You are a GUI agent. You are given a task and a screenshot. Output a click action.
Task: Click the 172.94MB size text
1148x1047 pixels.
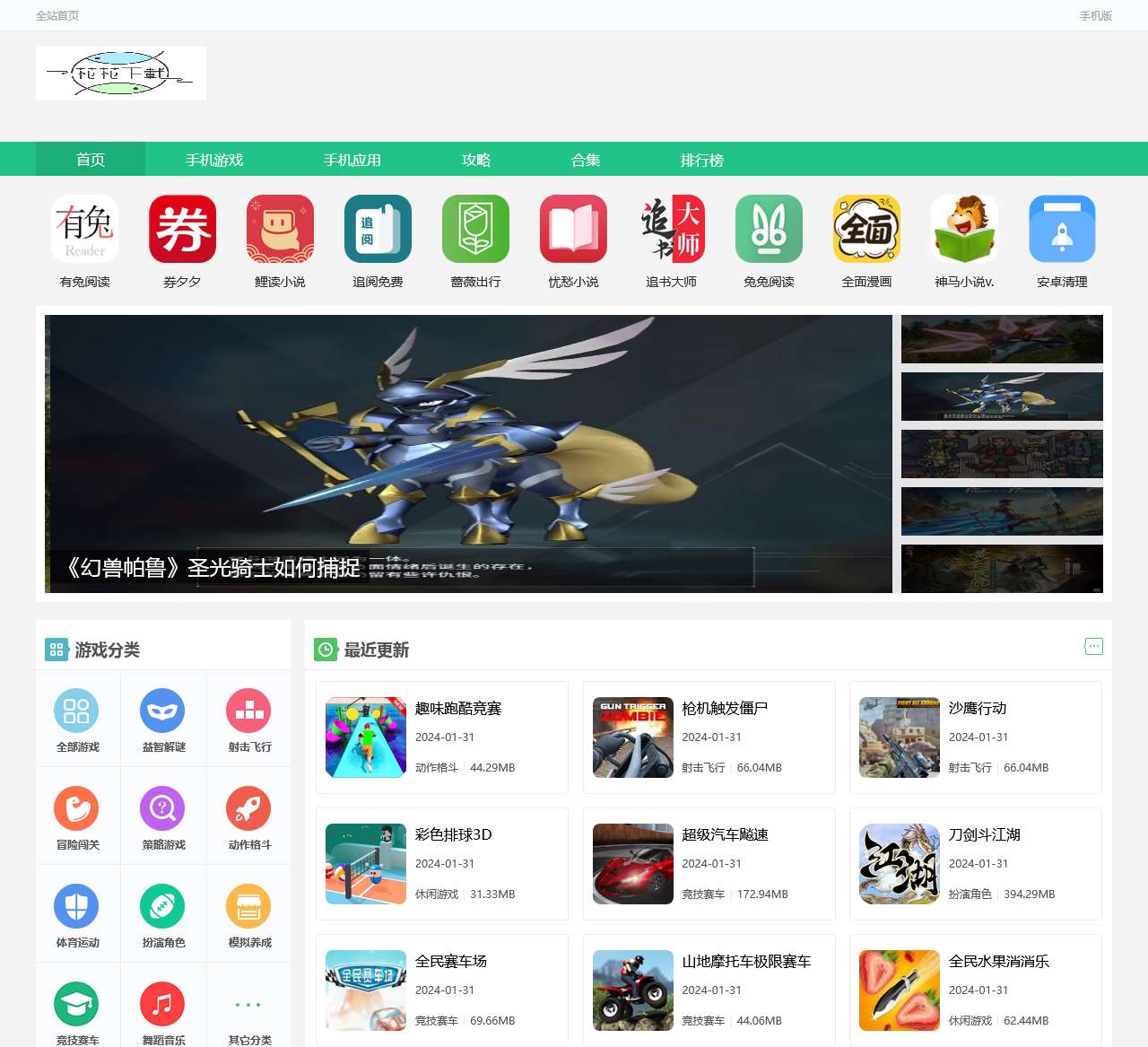762,894
